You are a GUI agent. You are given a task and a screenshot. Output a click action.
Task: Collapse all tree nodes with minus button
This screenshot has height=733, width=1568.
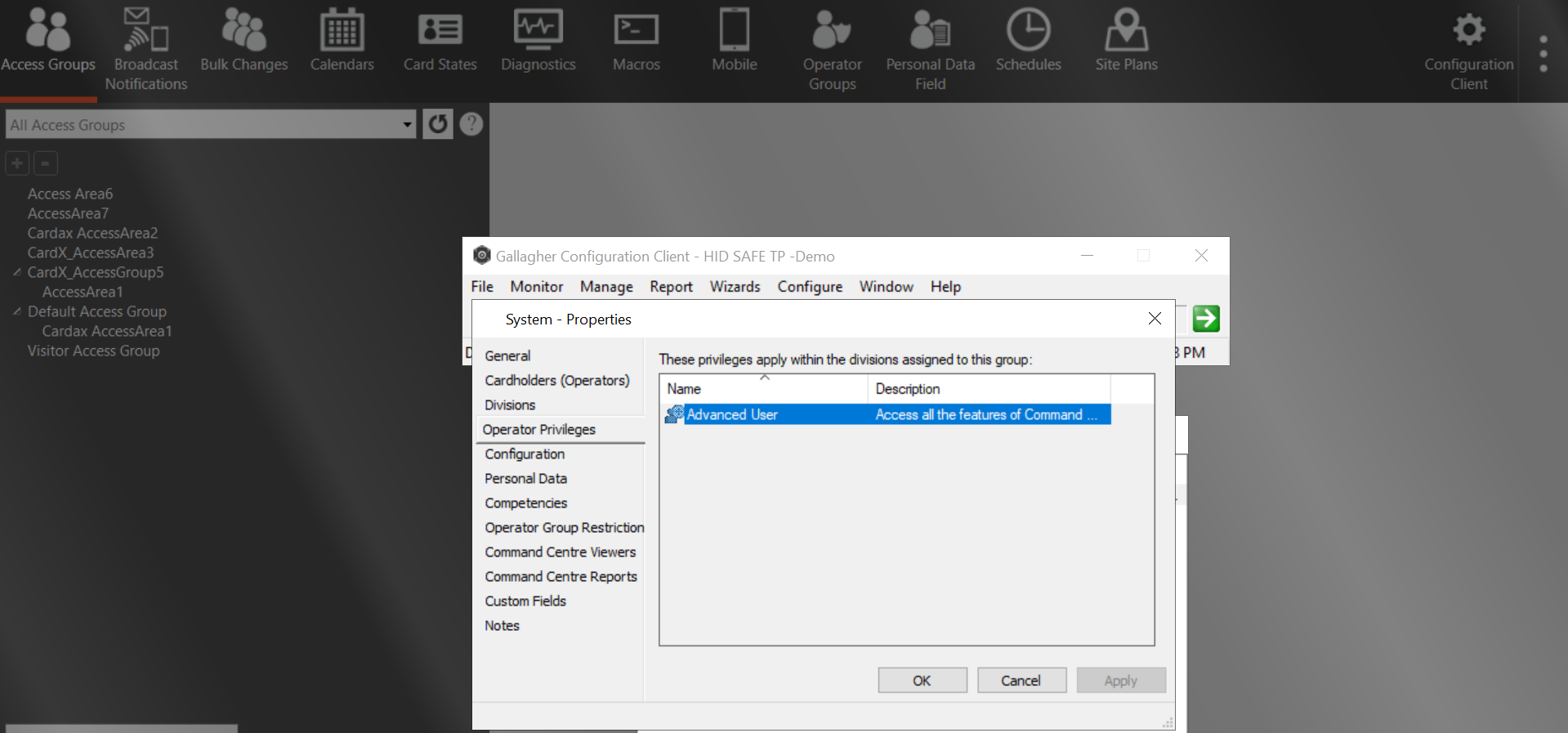click(x=46, y=163)
